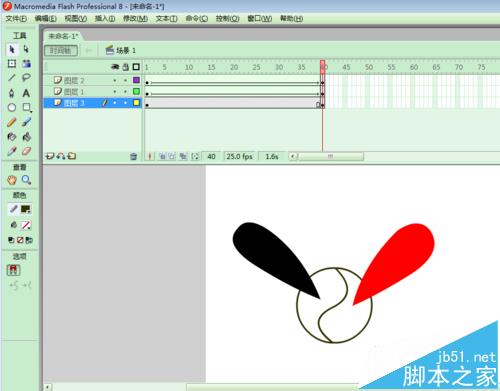500x391 pixels.
Task: Click green outline square of layer 1
Action: click(x=136, y=91)
